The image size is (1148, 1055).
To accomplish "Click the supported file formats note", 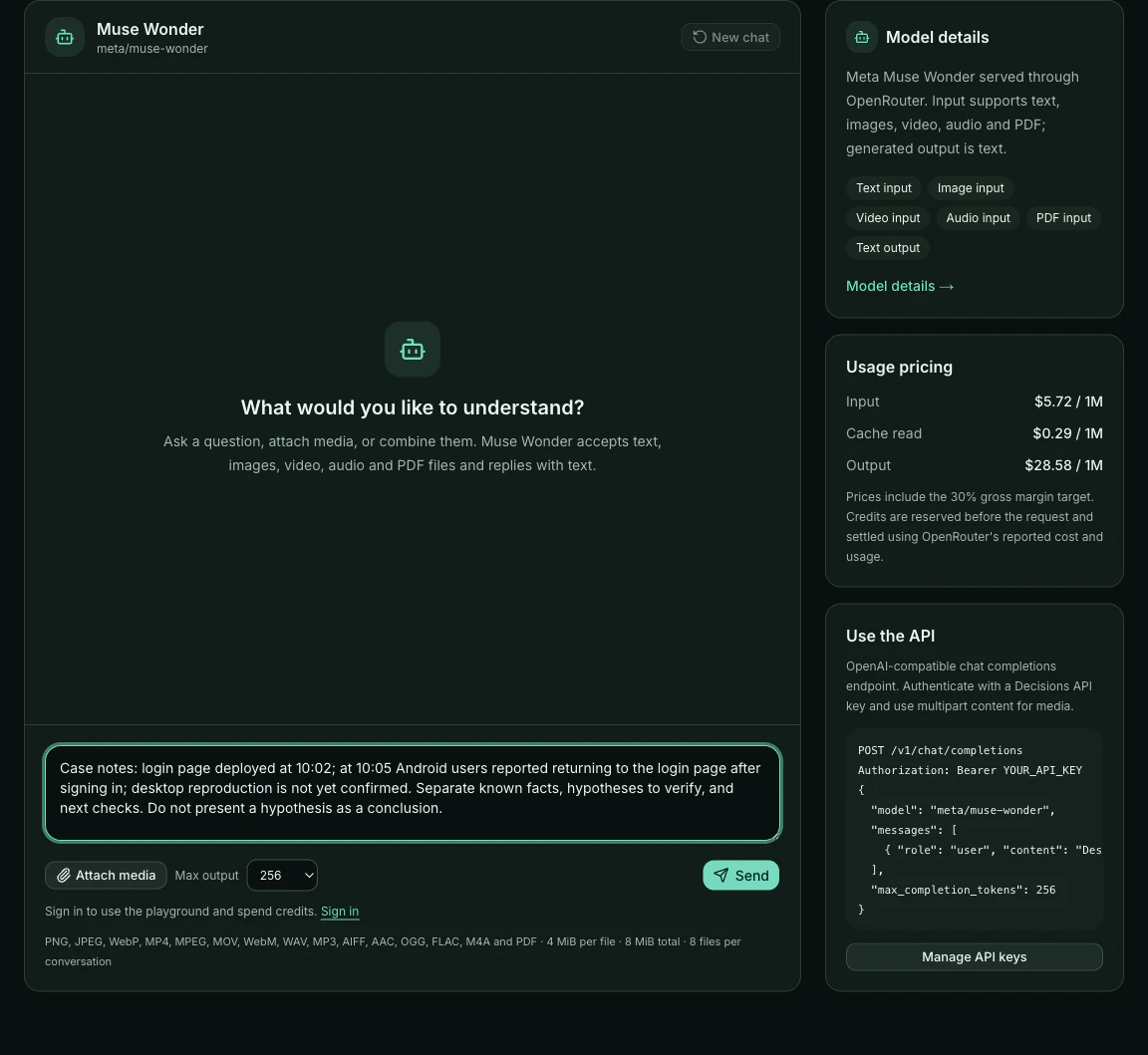I will click(393, 951).
